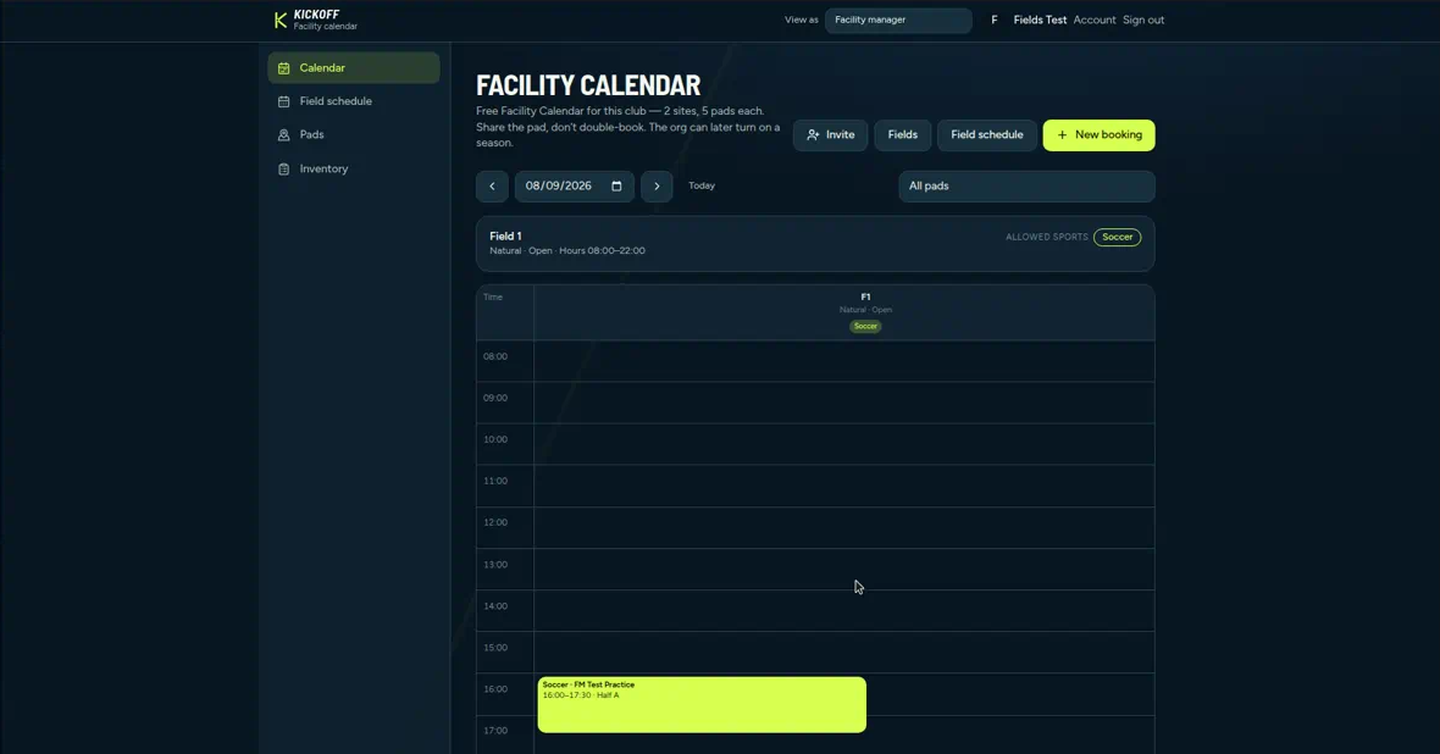Click the F user avatar

[994, 20]
